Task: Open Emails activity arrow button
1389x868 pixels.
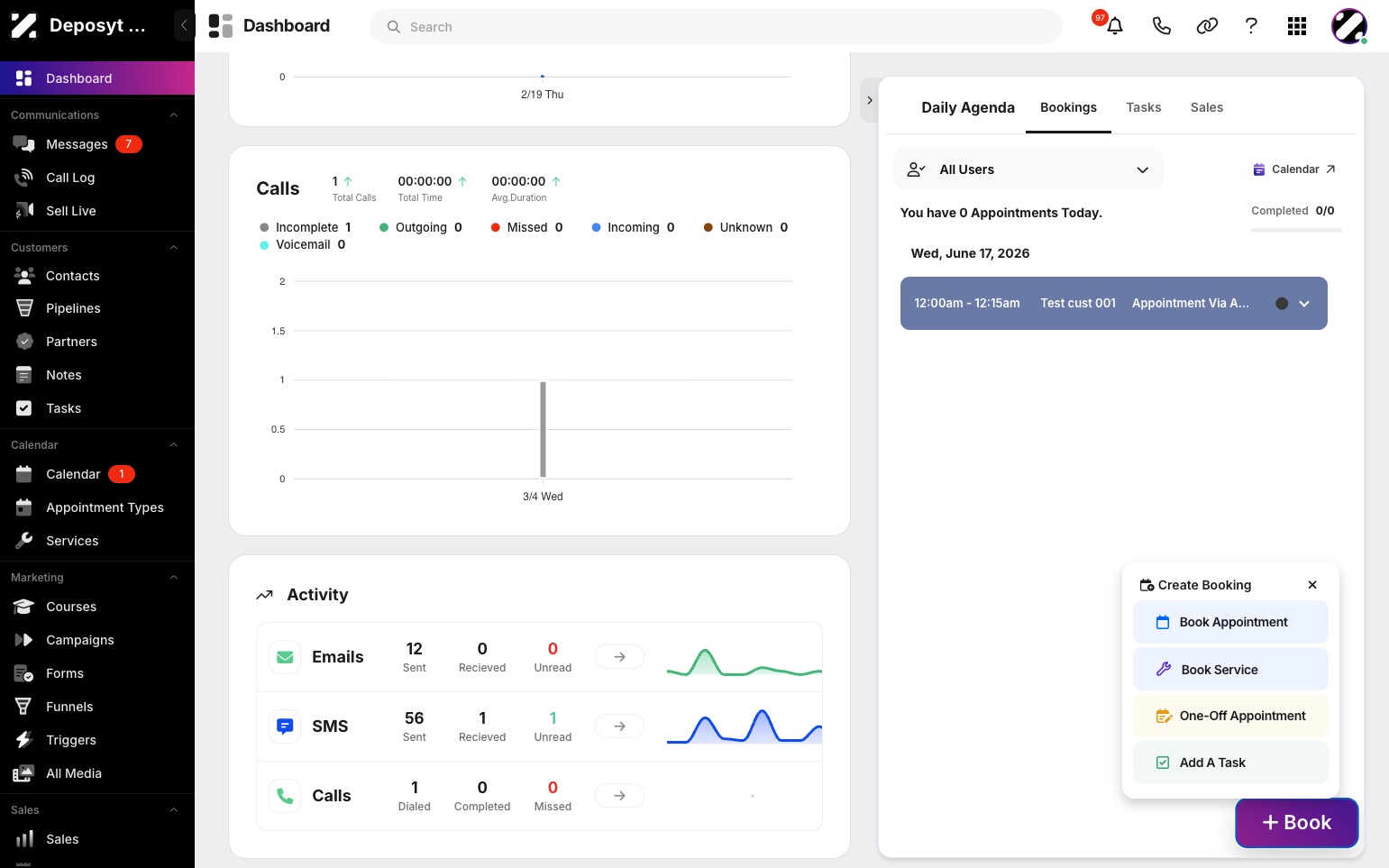Action: tap(619, 657)
